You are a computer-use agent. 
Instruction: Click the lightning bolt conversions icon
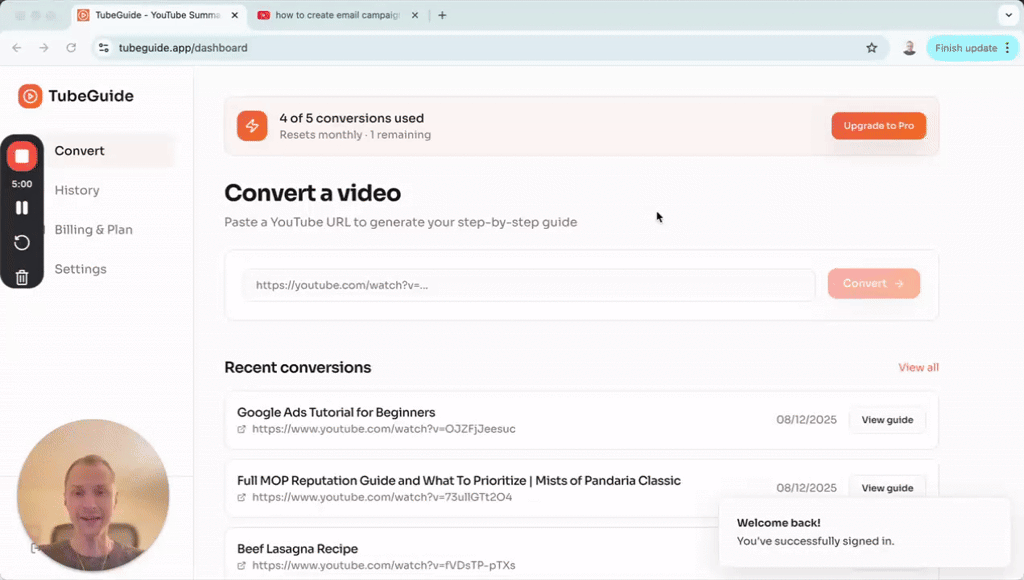click(x=252, y=126)
